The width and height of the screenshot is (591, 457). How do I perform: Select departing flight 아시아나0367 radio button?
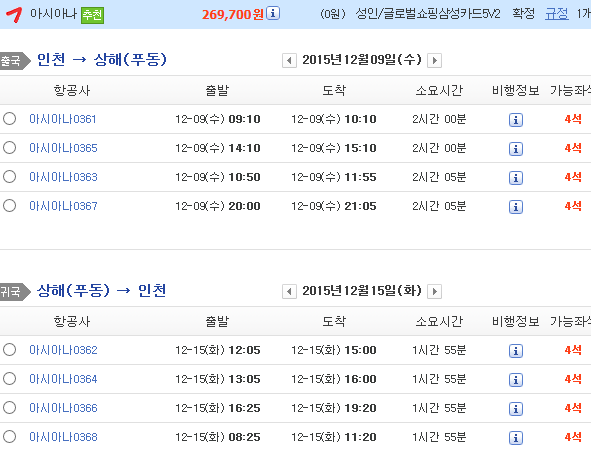coord(9,205)
